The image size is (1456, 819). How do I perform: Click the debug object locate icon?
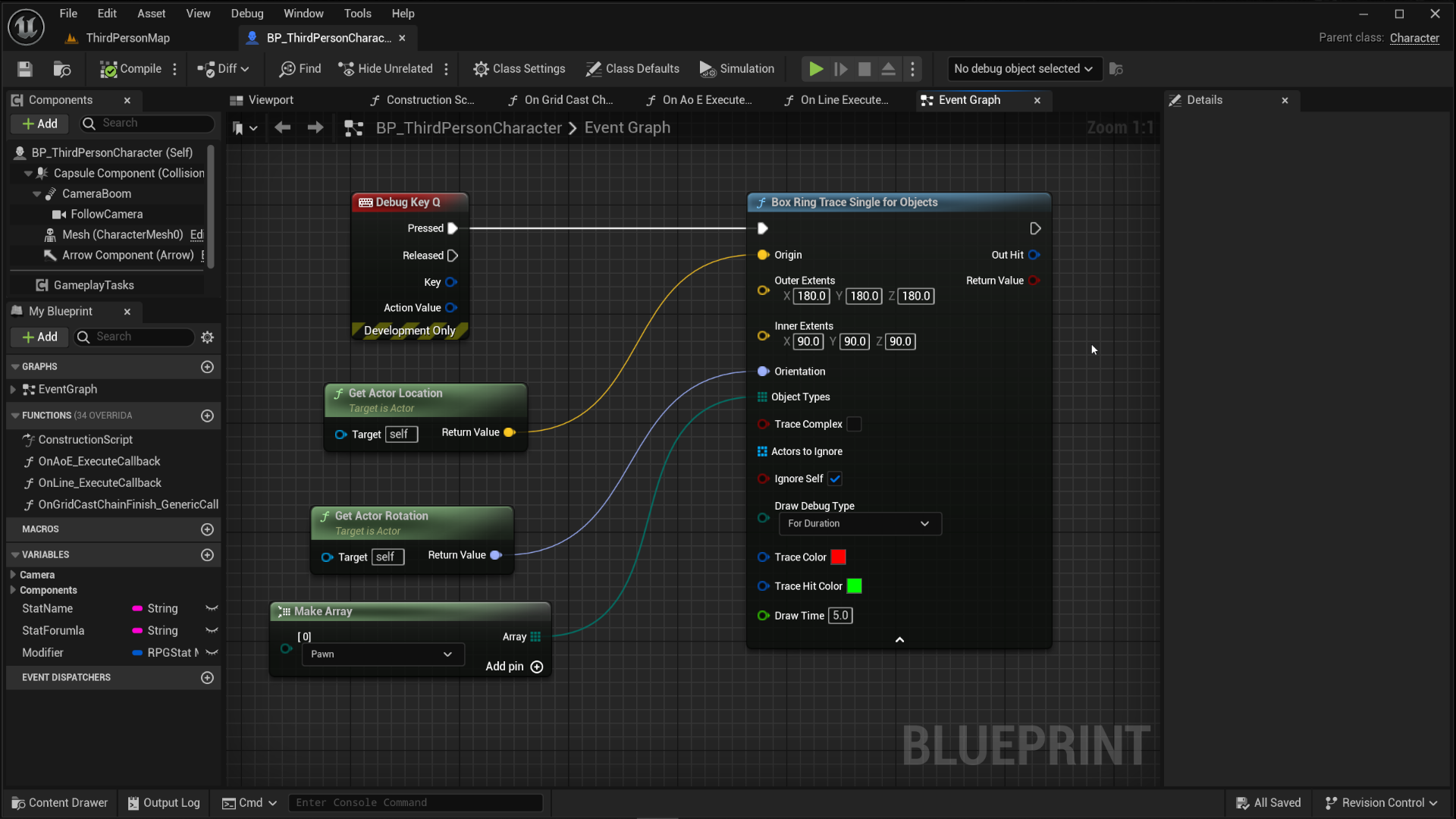click(x=1116, y=69)
